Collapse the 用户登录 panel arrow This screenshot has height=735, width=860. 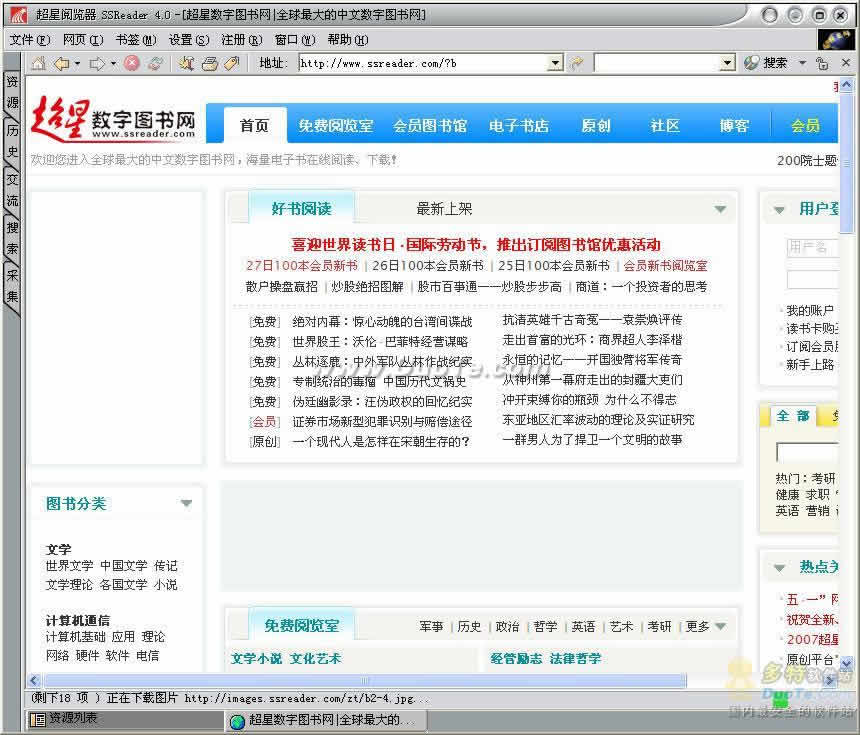tap(779, 210)
